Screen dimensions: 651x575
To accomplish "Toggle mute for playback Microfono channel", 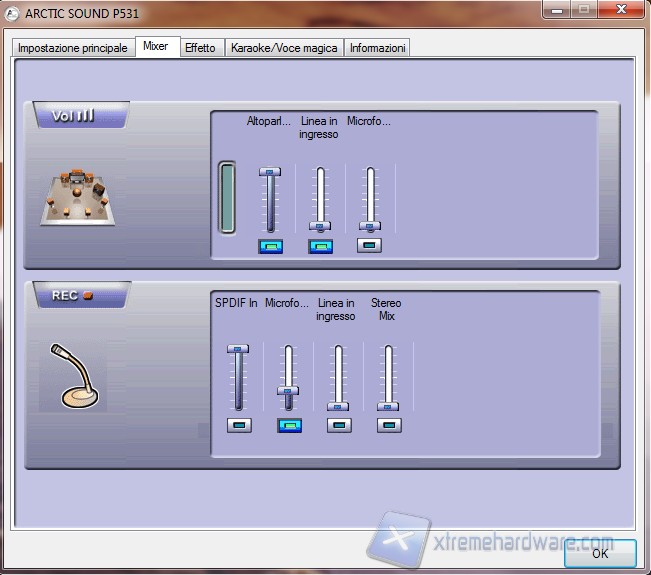I will point(369,245).
